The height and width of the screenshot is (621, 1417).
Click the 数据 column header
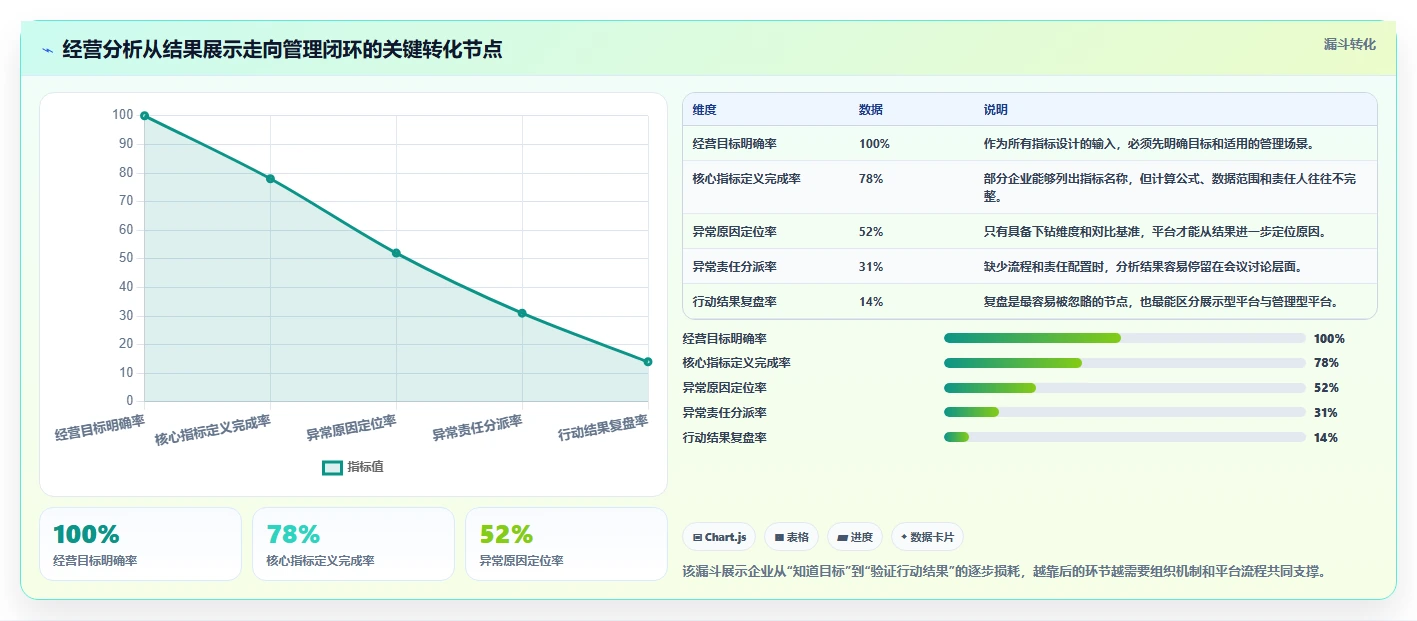point(871,110)
